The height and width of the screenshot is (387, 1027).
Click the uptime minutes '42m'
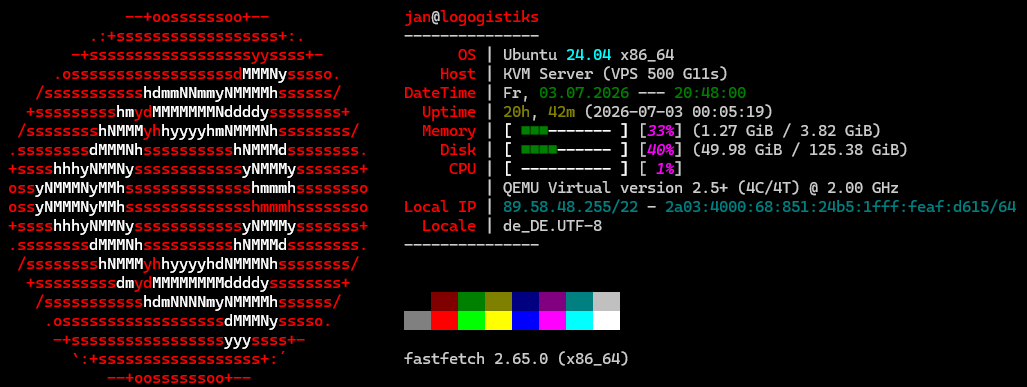click(x=561, y=112)
